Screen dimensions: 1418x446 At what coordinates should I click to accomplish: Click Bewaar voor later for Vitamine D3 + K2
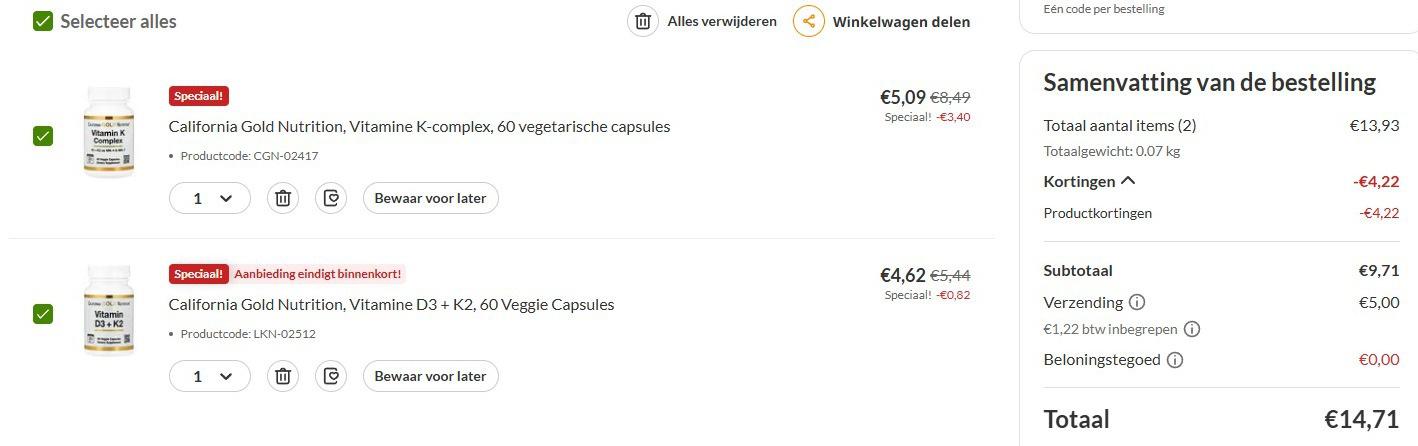[430, 376]
